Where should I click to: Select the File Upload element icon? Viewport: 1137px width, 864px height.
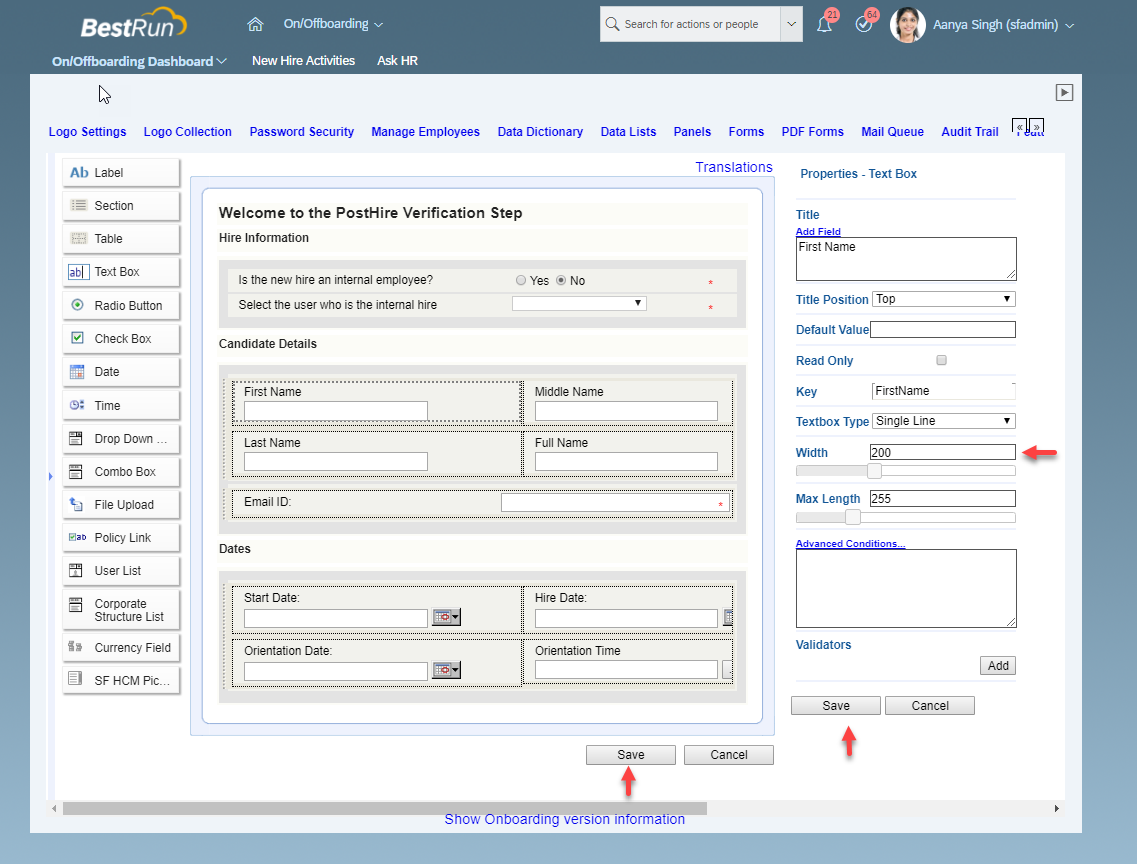pyautogui.click(x=76, y=504)
